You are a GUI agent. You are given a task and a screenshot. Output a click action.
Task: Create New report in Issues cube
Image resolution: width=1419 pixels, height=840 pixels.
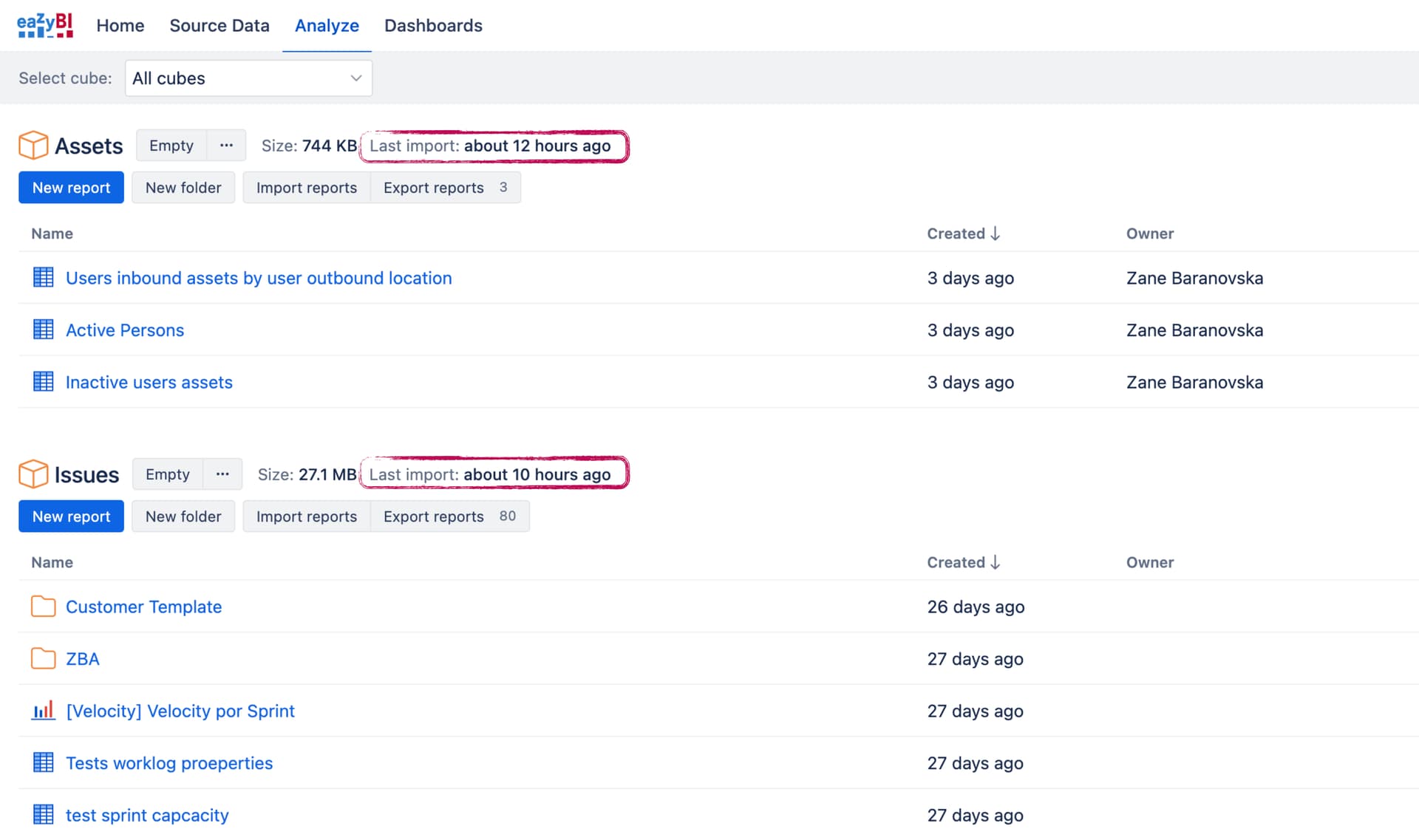pos(71,516)
